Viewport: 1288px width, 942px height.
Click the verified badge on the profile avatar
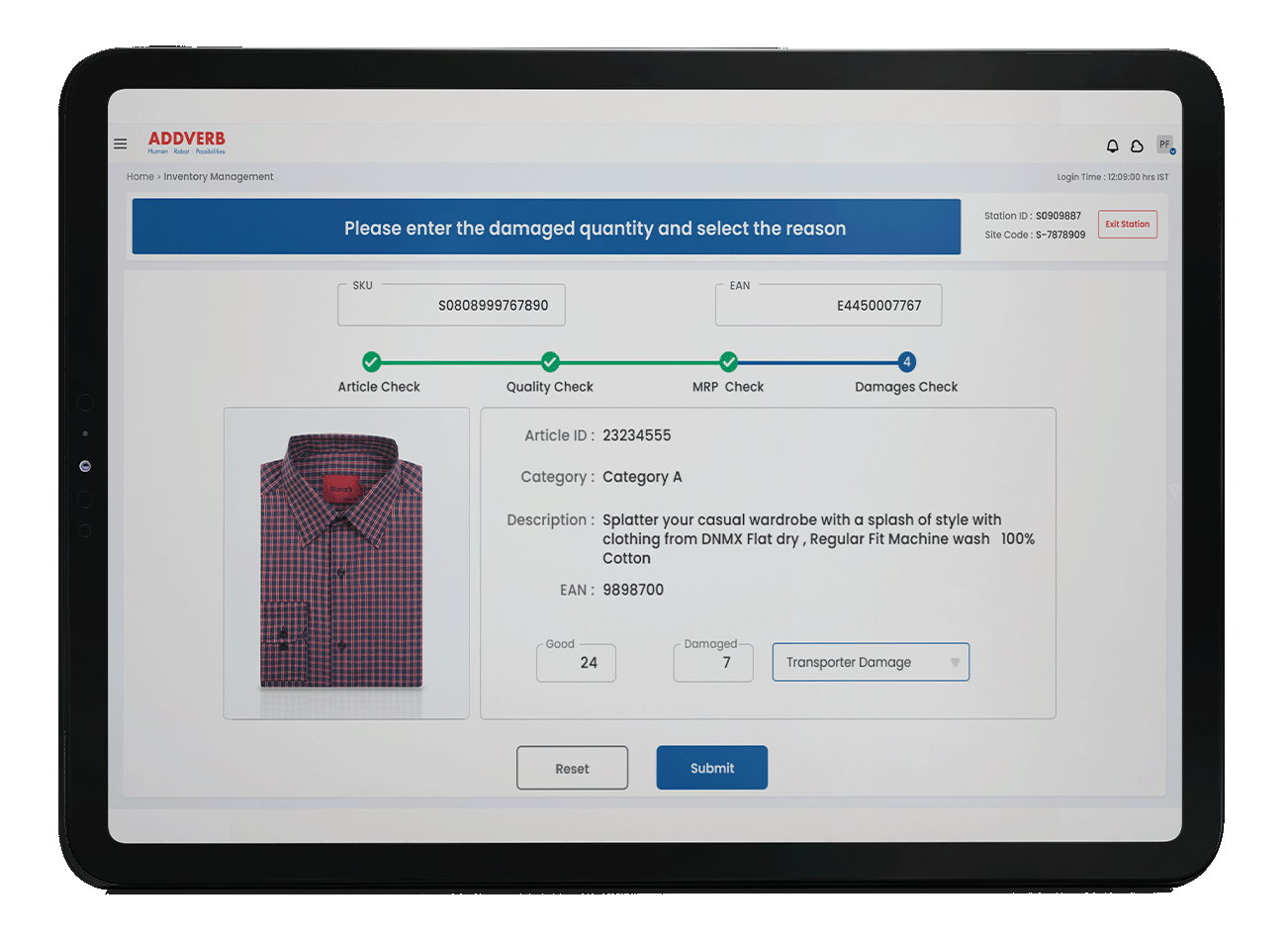[1171, 150]
